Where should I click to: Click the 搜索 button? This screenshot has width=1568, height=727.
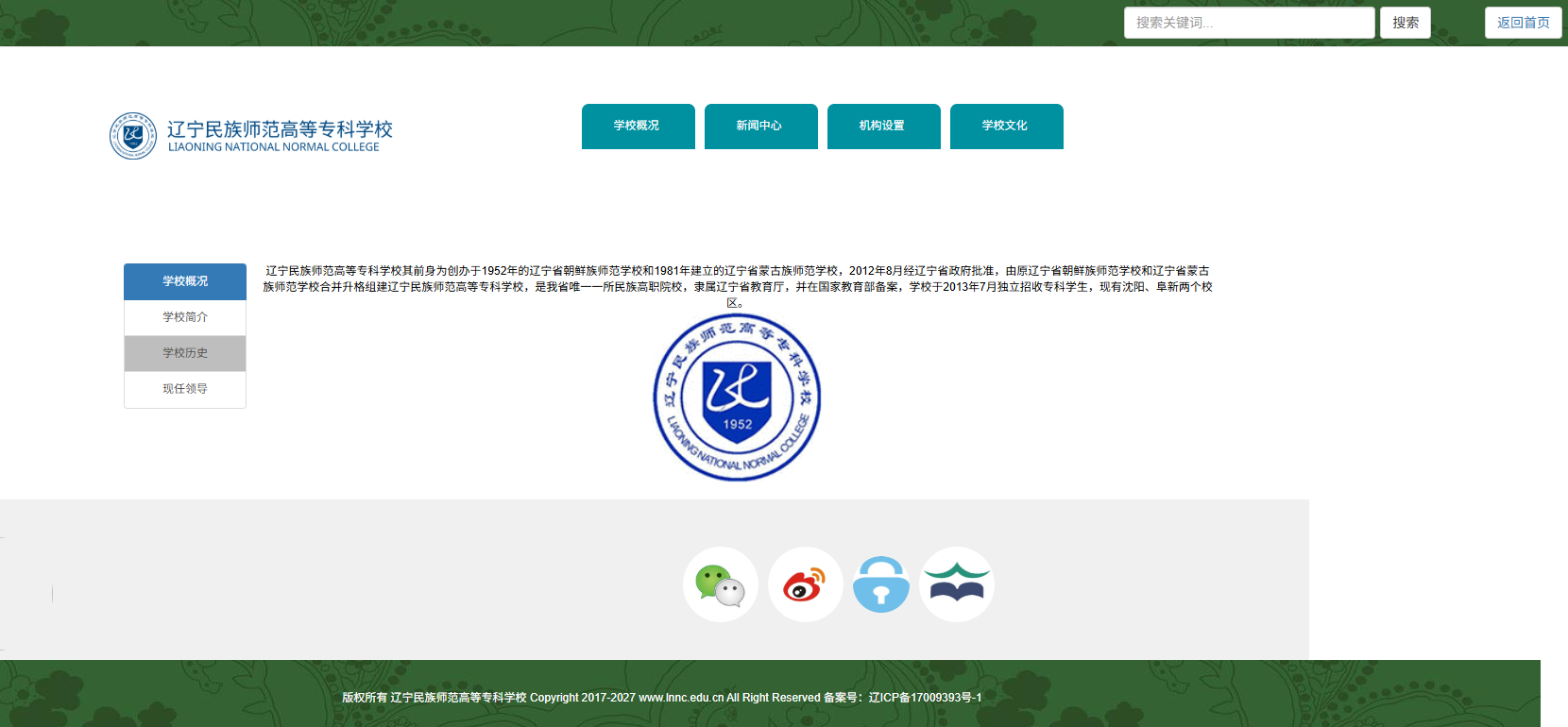(x=1406, y=23)
